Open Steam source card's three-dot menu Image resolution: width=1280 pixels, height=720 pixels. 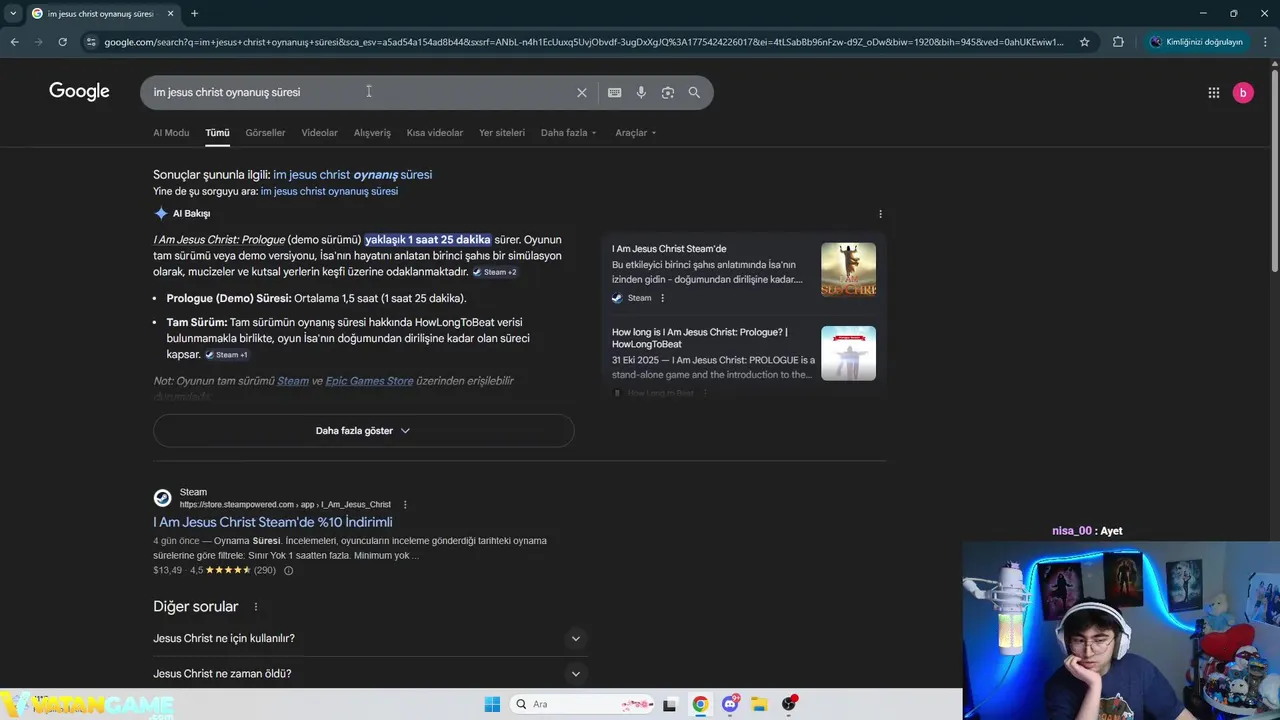[x=662, y=298]
